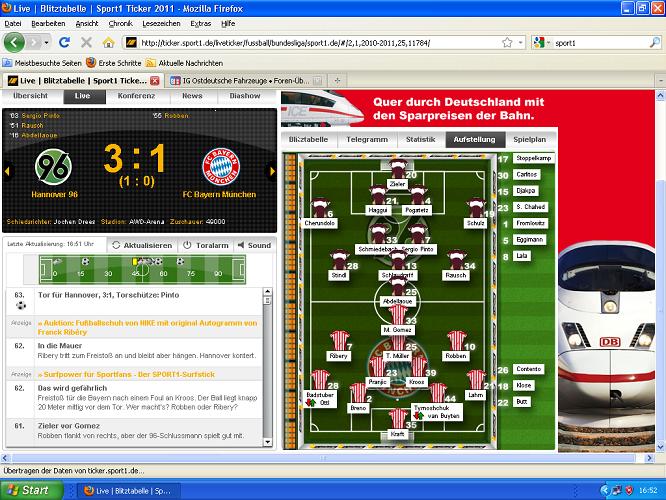Open Aktuelle Nachrichten feed bookmark
This screenshot has width=666, height=500.
coord(184,63)
